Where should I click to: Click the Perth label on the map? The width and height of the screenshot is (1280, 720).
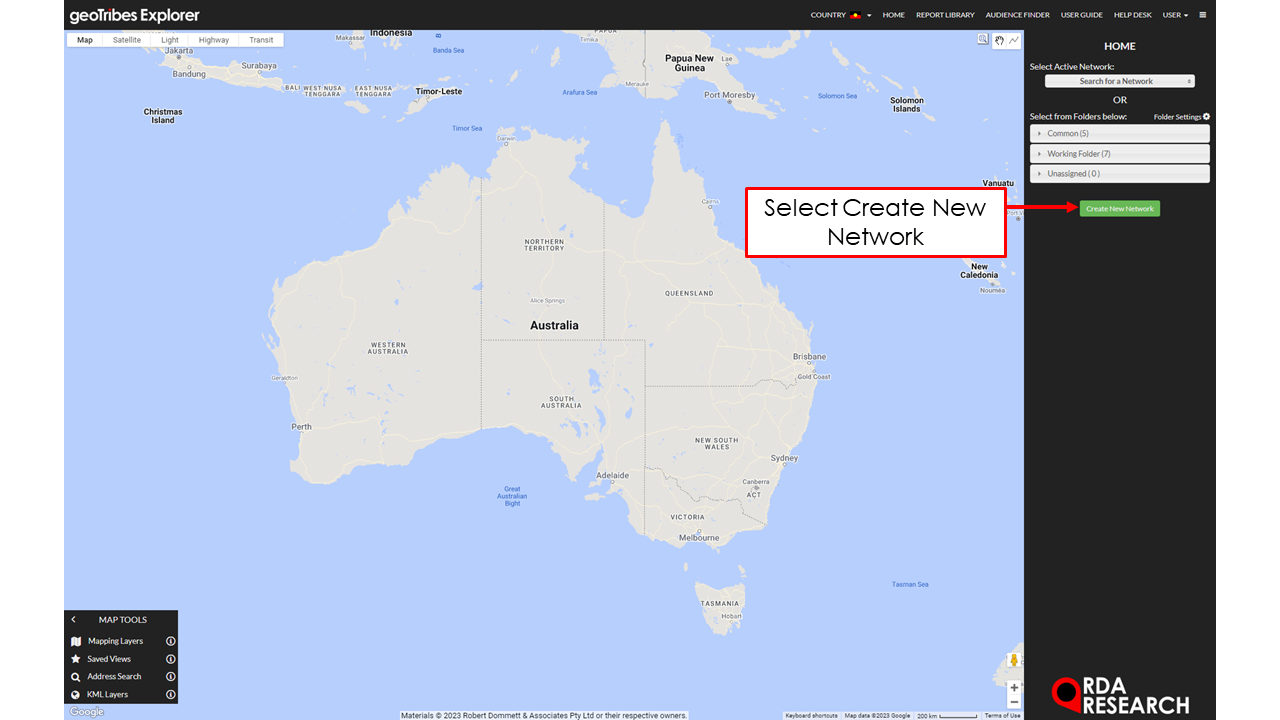[301, 427]
